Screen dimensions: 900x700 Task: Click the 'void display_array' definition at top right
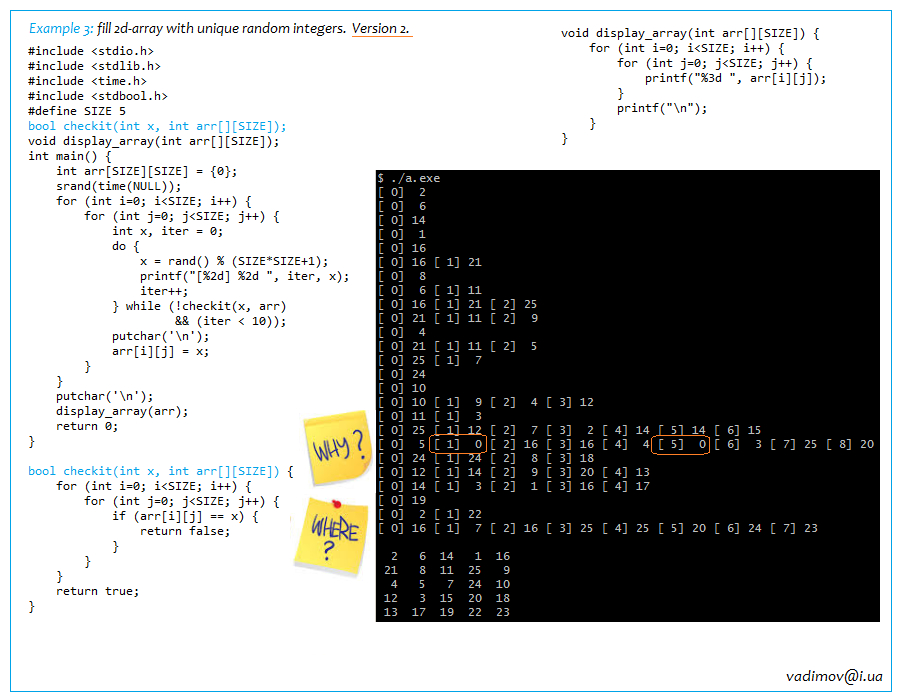click(690, 33)
